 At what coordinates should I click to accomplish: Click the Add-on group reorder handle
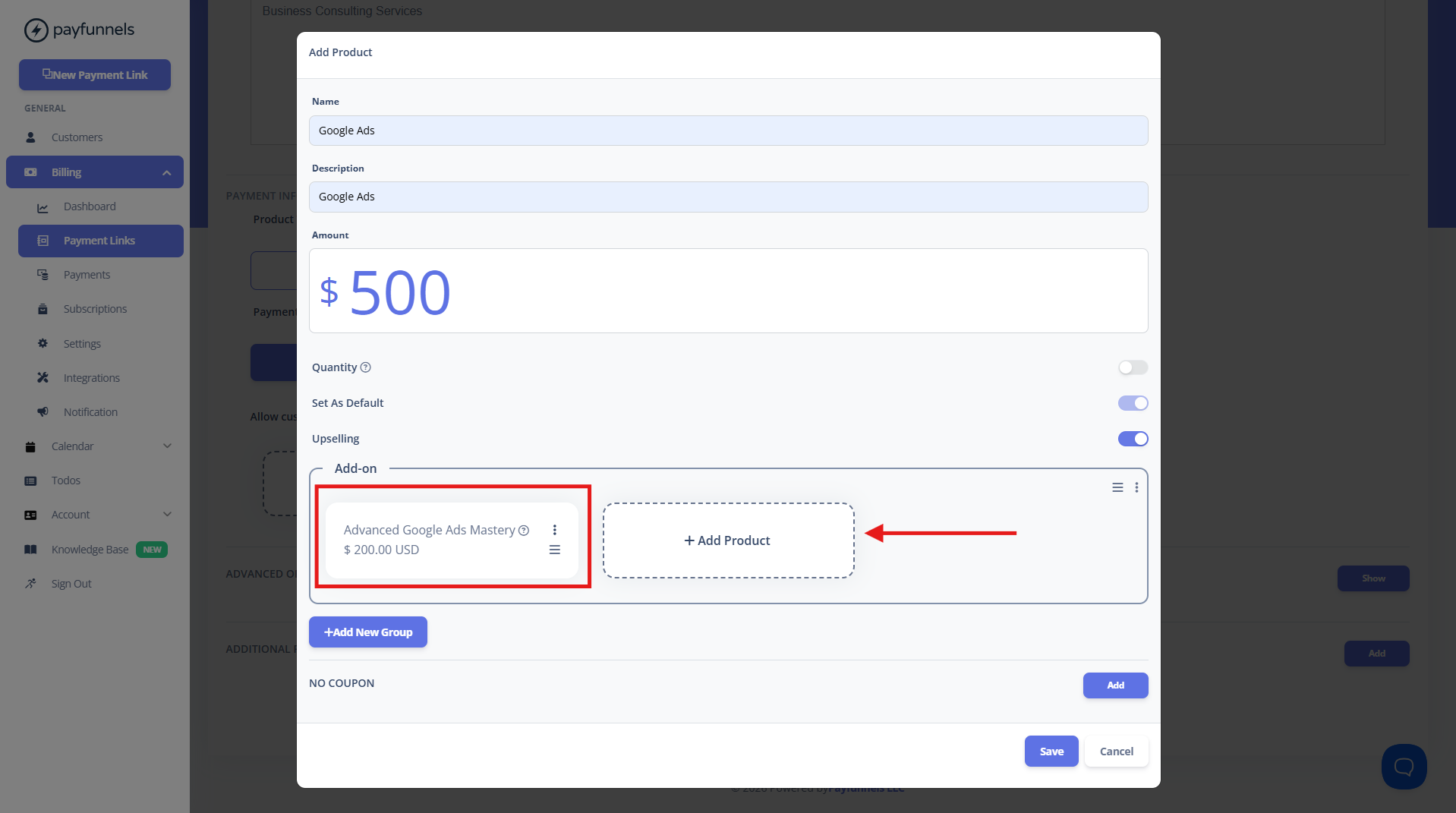click(x=1117, y=487)
